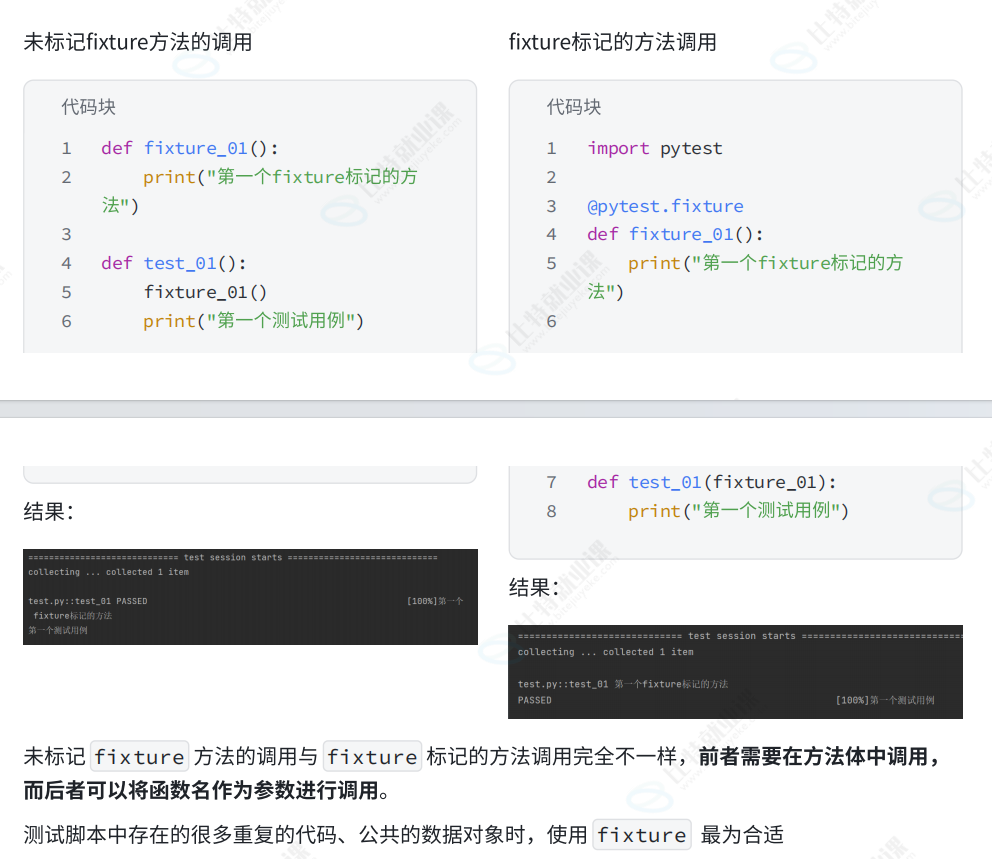992x859 pixels.
Task: Click print("第一个测试用例") on line 8
Action: 738,511
